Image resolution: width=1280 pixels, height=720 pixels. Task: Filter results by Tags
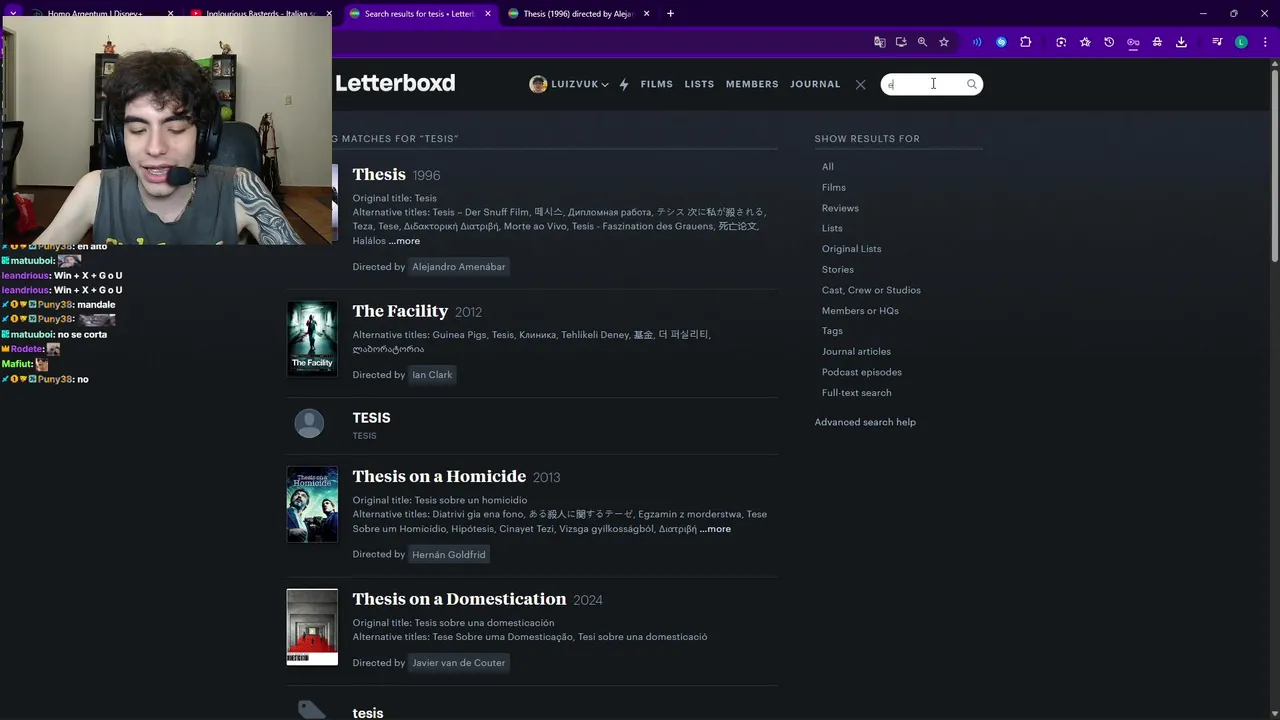tap(832, 331)
